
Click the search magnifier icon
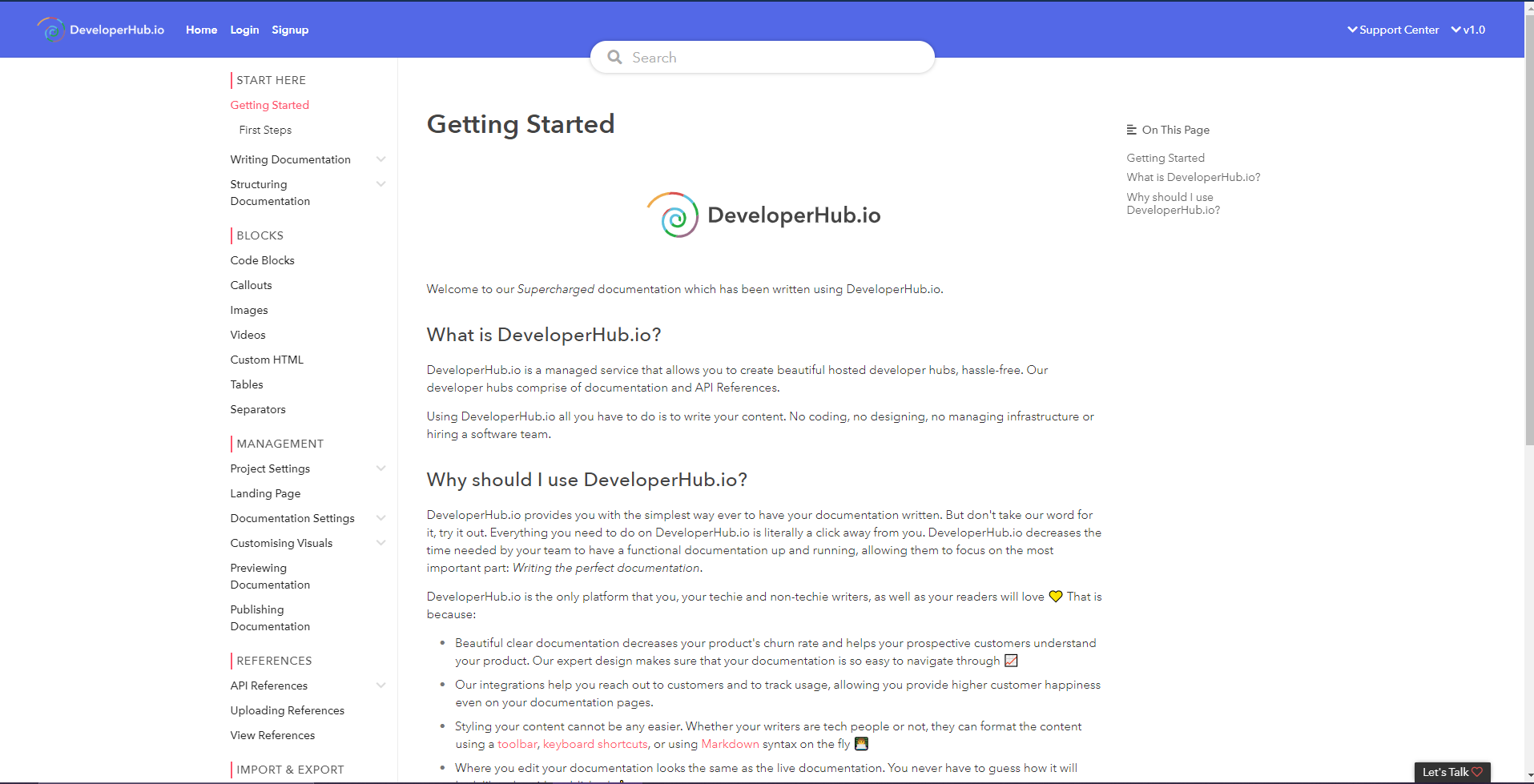point(614,58)
